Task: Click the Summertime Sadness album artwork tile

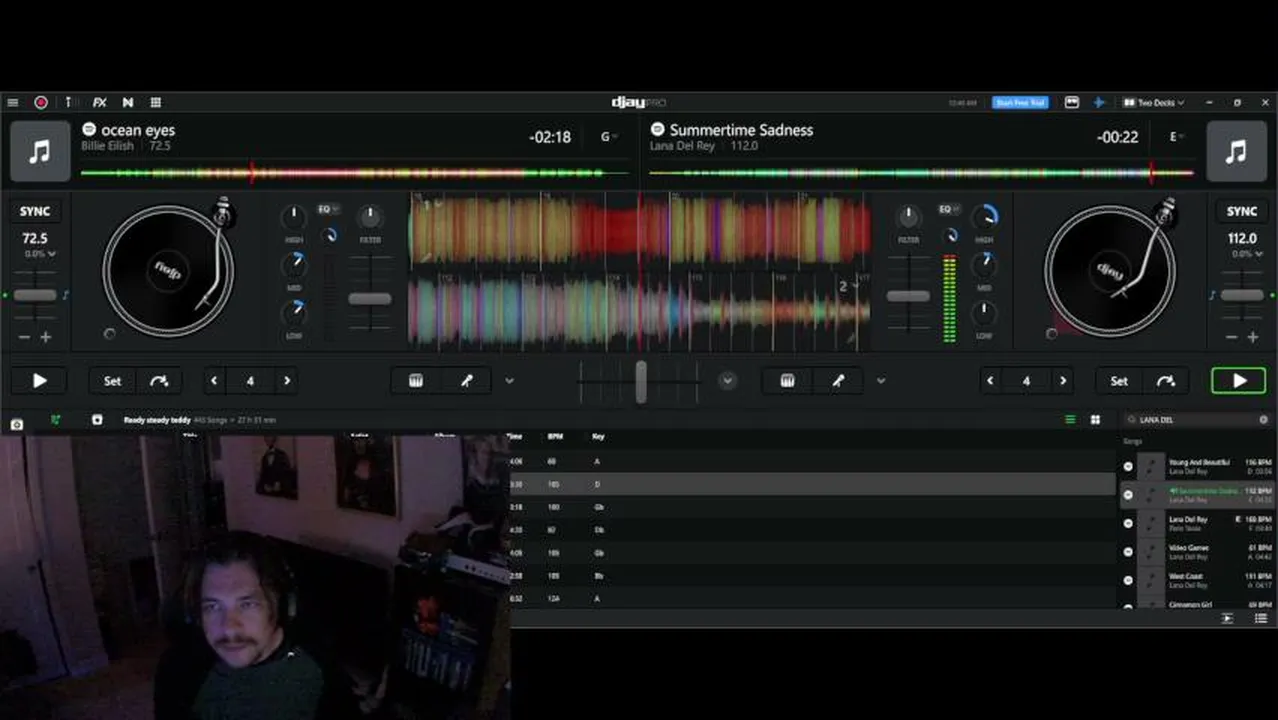Action: coord(1237,151)
